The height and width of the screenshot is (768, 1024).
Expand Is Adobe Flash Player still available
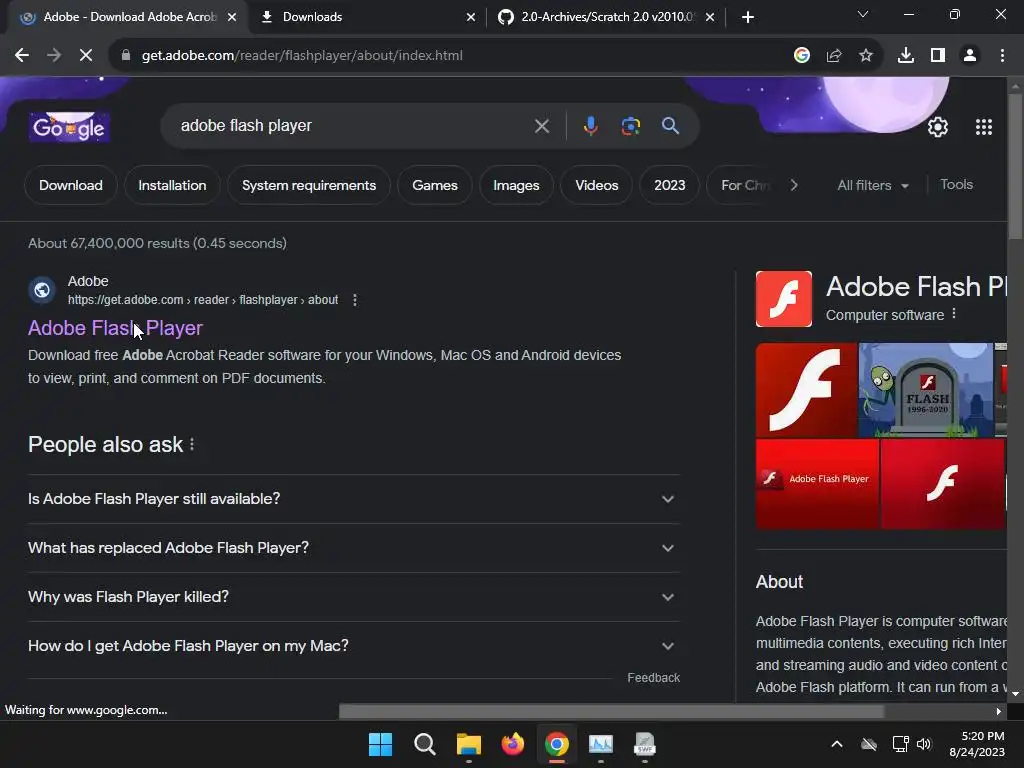353,499
